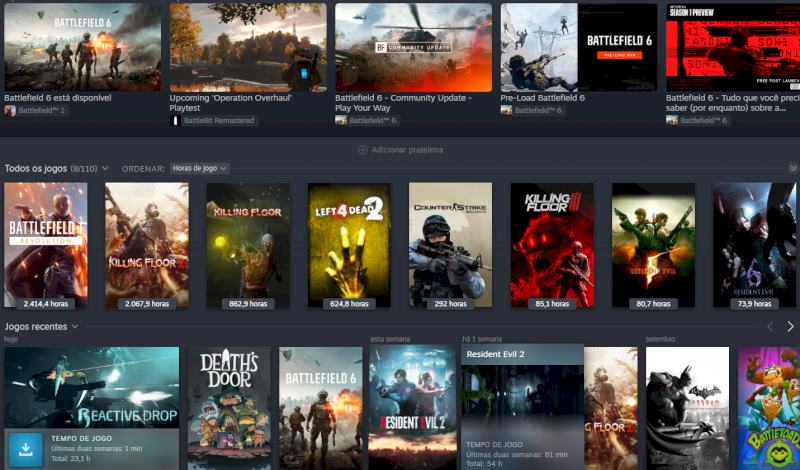Click the '2.067,9 horas' playtime badge

pyautogui.click(x=147, y=304)
